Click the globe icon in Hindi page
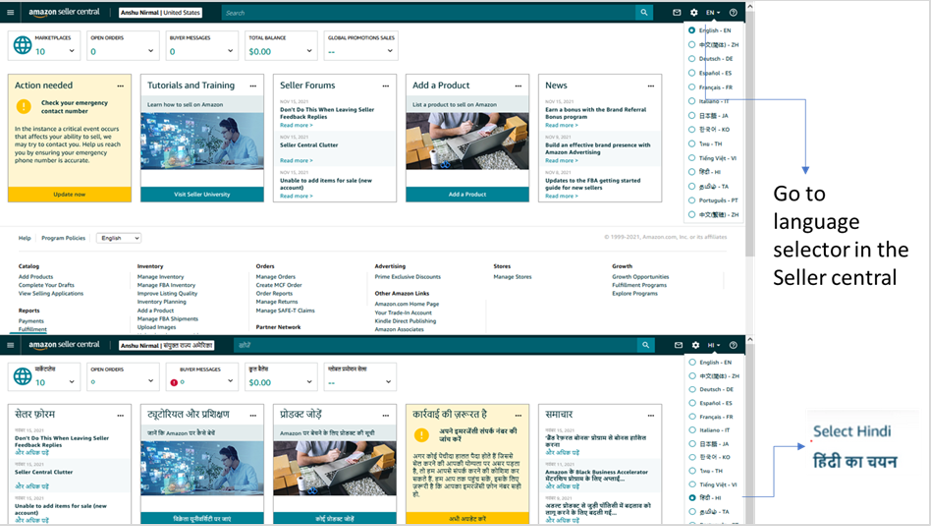 click(x=23, y=376)
